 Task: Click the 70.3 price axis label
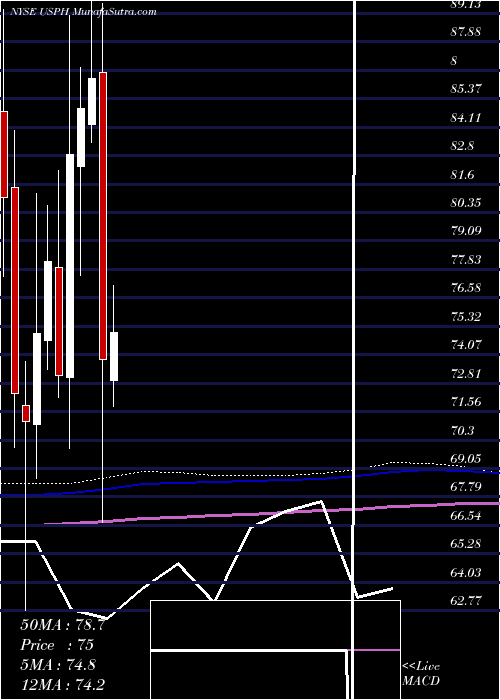pyautogui.click(x=462, y=431)
